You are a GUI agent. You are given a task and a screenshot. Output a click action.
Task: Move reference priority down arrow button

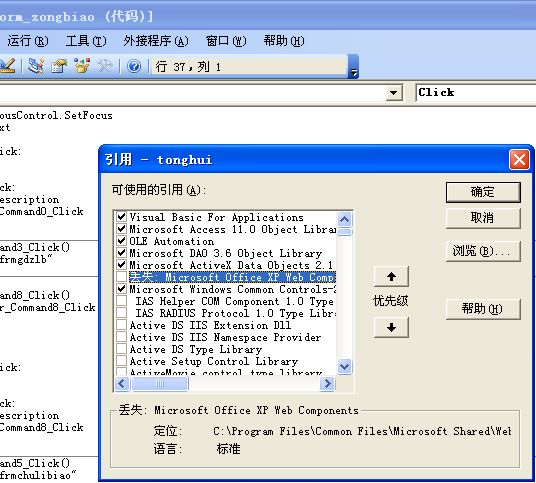pos(391,327)
